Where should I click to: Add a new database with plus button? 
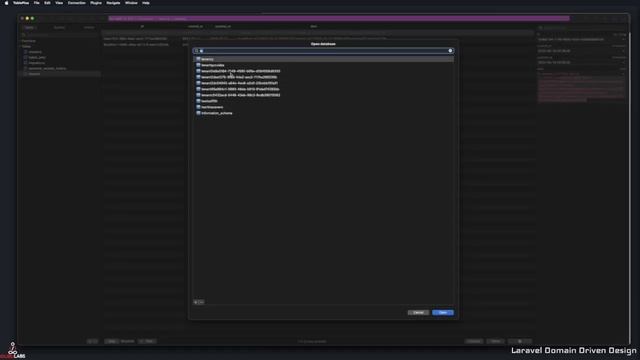196,302
